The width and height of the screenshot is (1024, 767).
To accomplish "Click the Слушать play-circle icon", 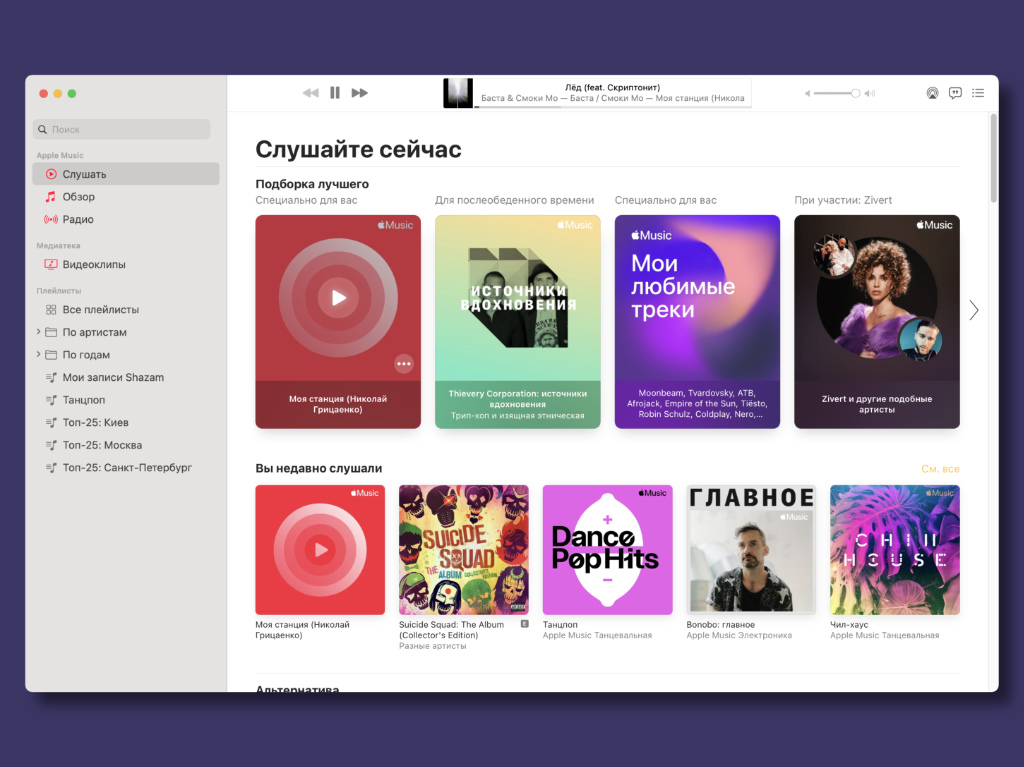I will (x=51, y=174).
